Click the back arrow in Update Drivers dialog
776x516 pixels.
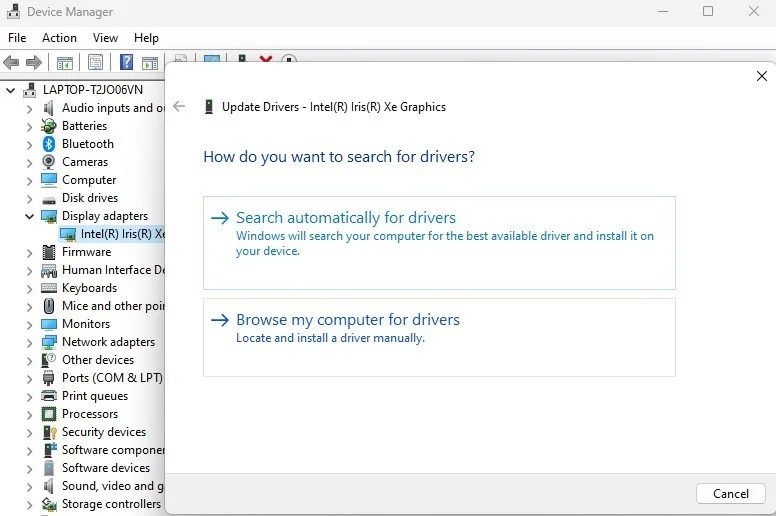[x=179, y=106]
